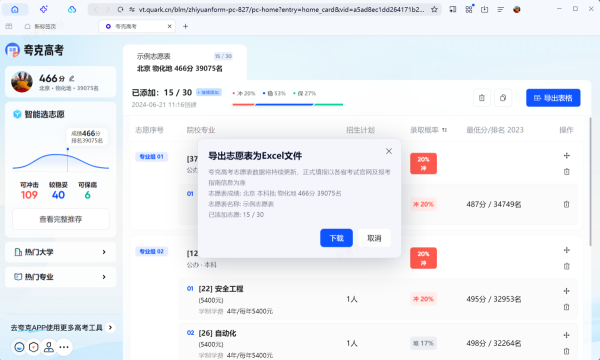Click the browser address bar URL

(x=281, y=9)
